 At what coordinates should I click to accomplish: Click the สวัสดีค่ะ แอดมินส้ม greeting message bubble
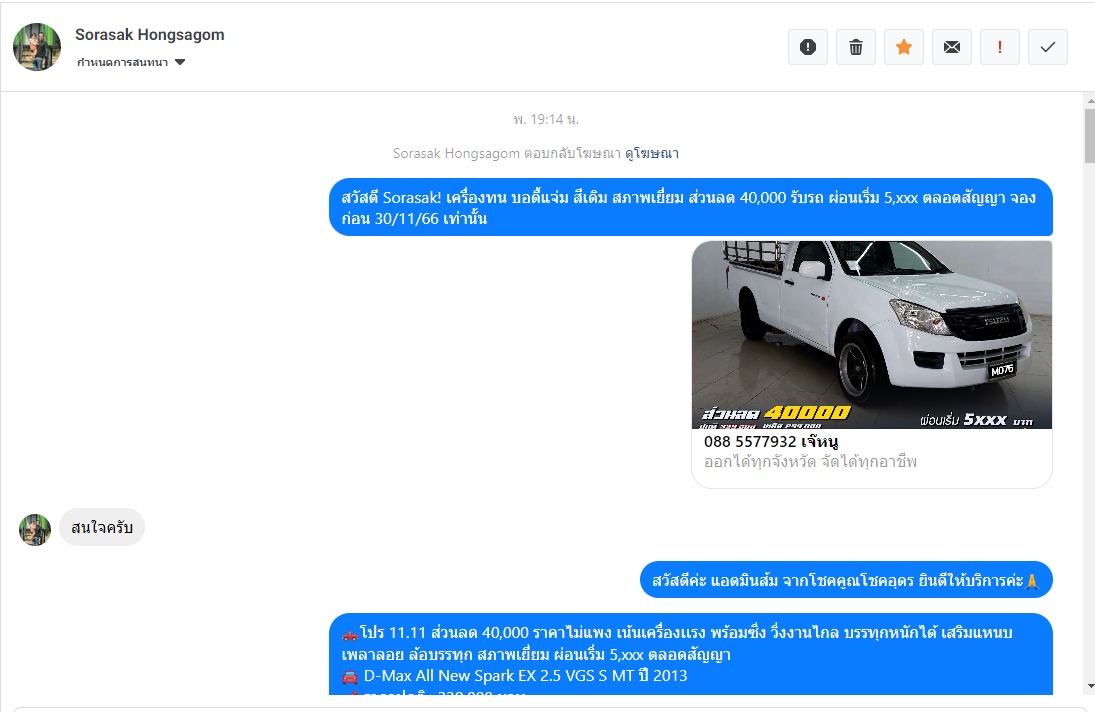coord(846,580)
